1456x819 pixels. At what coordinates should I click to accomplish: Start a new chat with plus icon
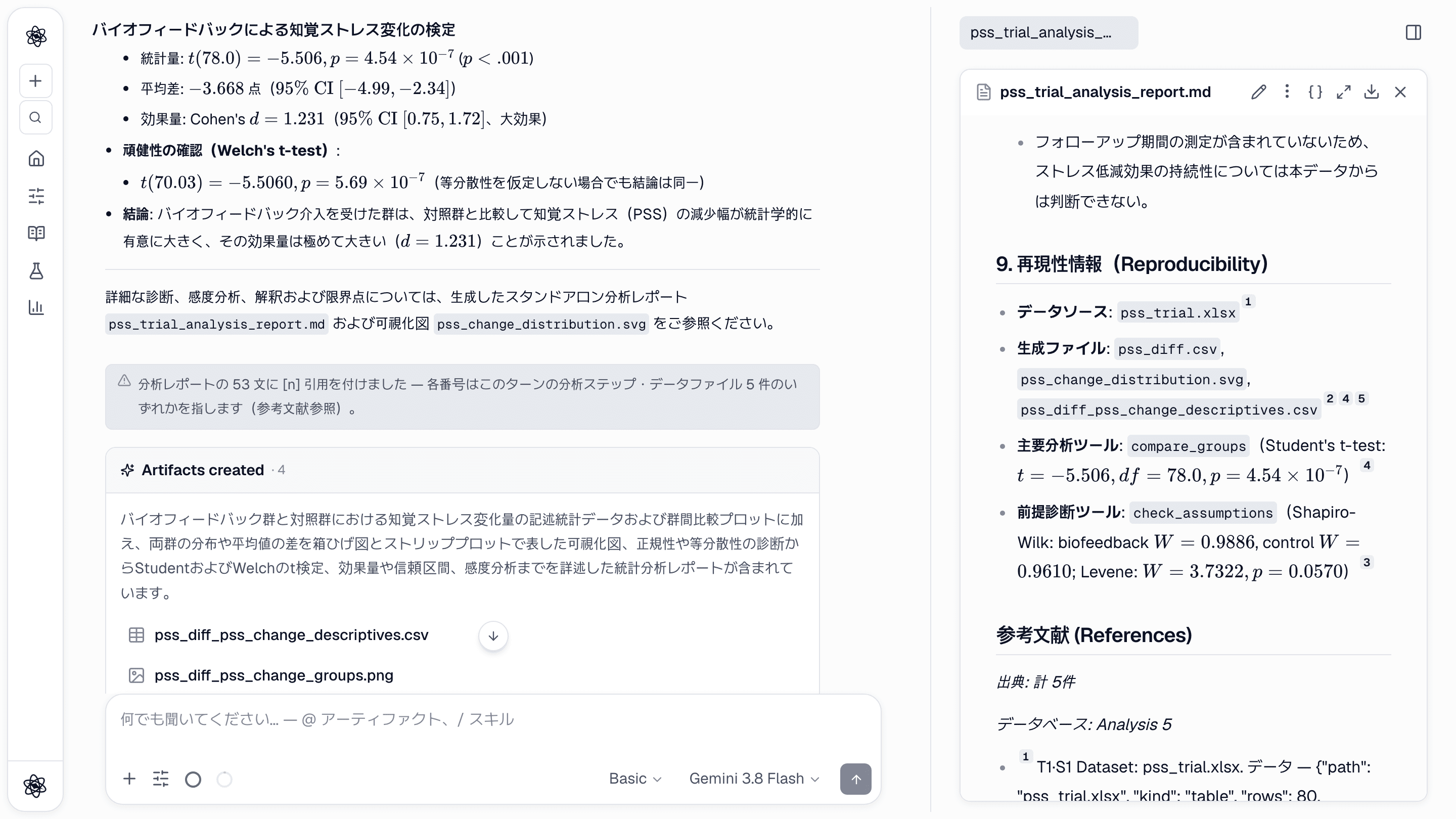[35, 81]
